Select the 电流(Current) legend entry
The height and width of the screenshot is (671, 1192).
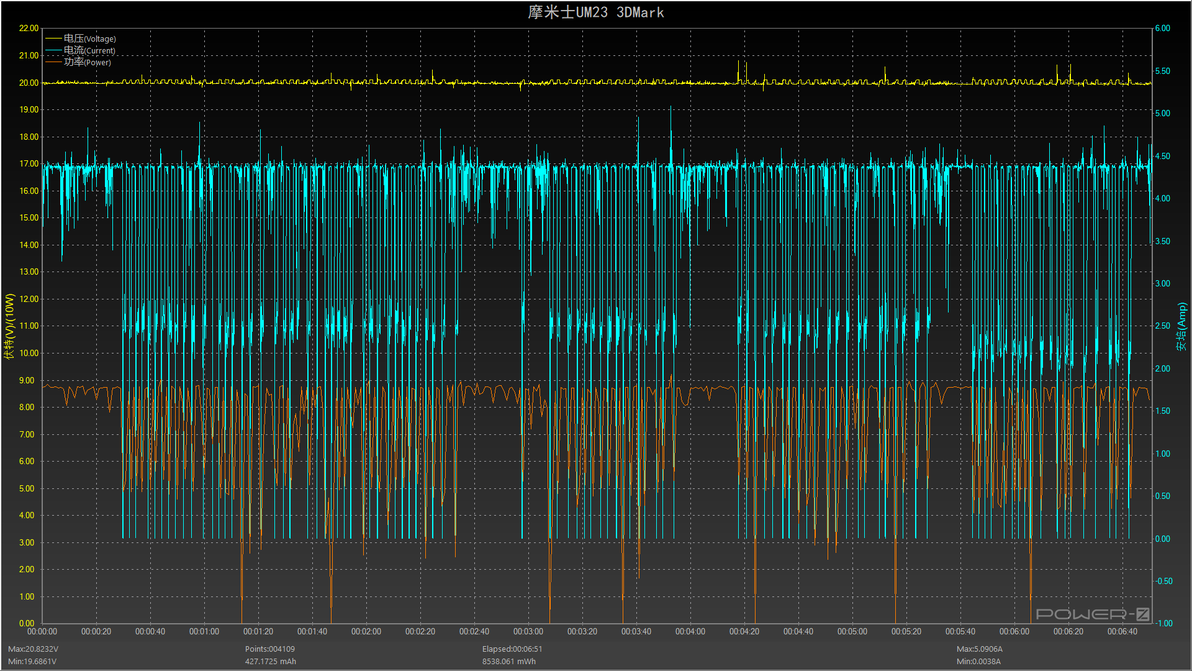[x=81, y=50]
